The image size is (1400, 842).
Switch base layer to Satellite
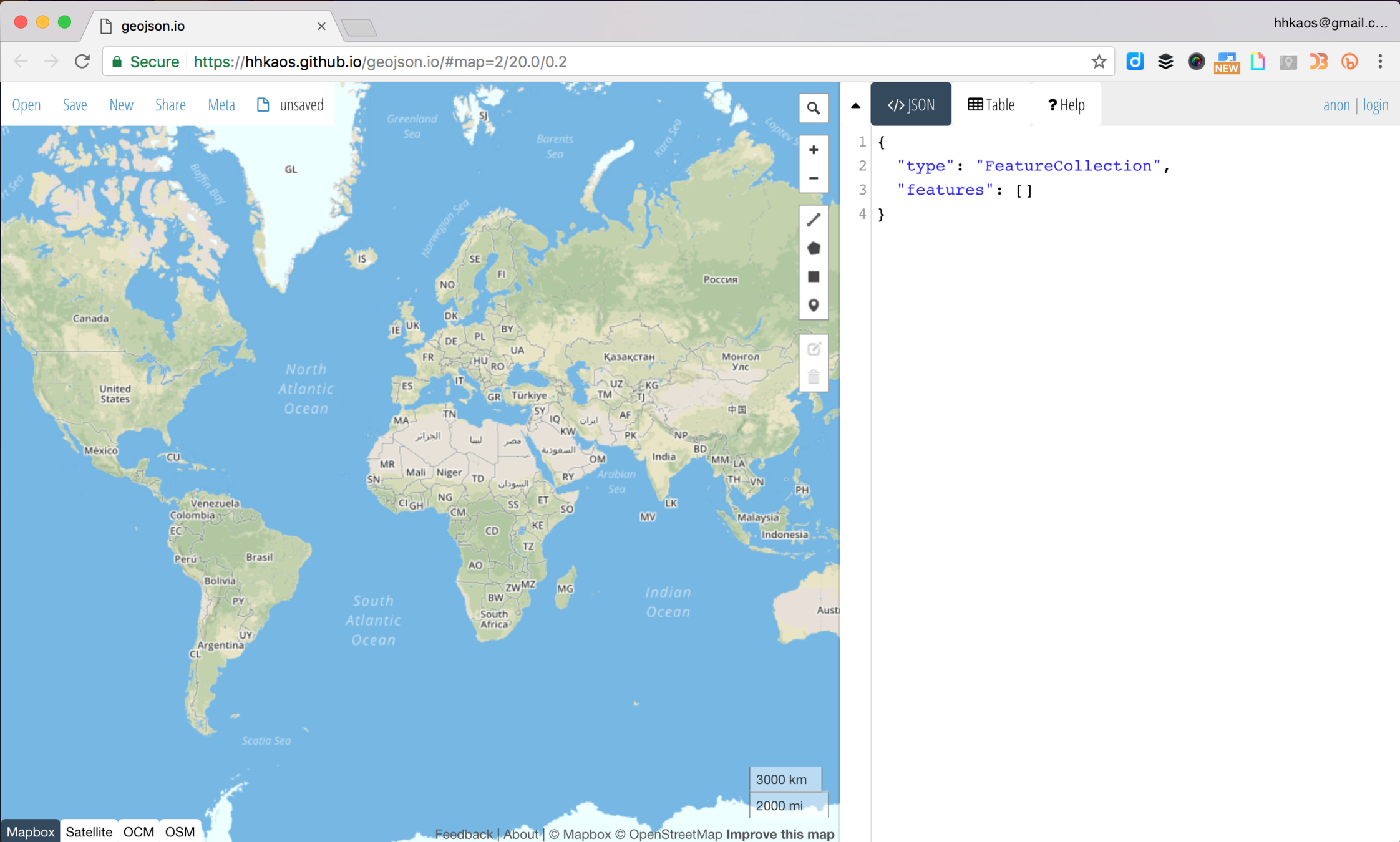click(x=89, y=831)
